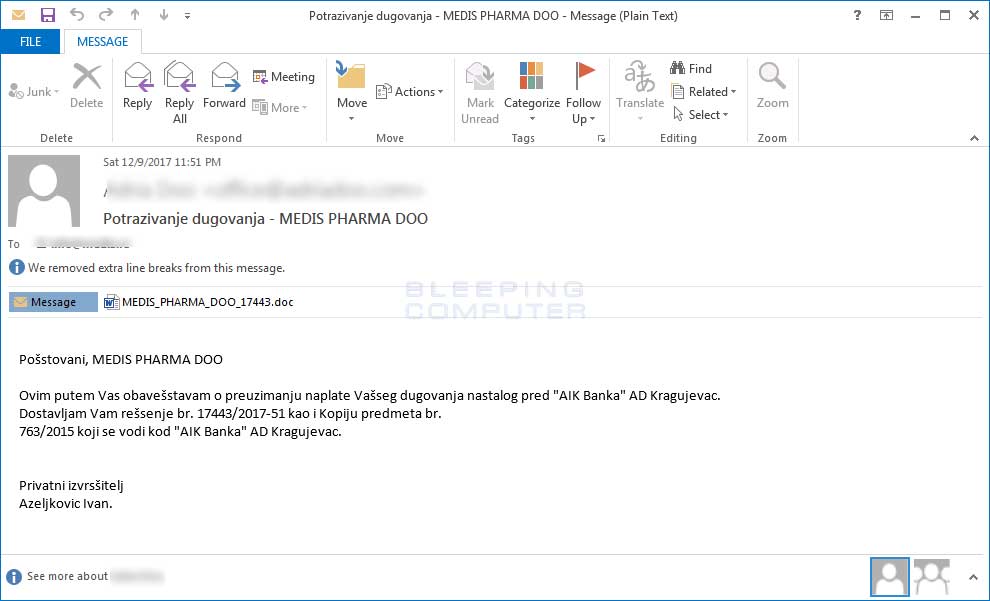990x601 pixels.
Task: Click the mail envelope icon in the title bar
Action: [x=18, y=15]
